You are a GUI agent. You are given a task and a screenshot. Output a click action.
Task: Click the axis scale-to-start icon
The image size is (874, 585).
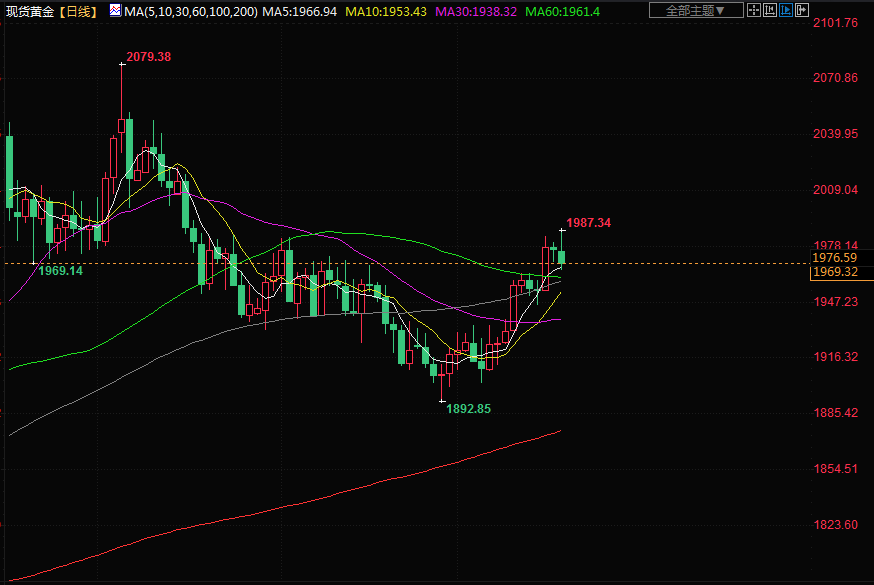[770, 10]
